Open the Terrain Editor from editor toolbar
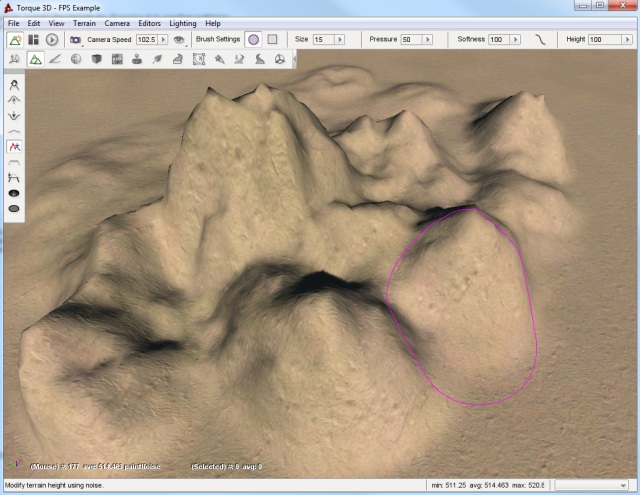The width and height of the screenshot is (640, 495). (35, 59)
